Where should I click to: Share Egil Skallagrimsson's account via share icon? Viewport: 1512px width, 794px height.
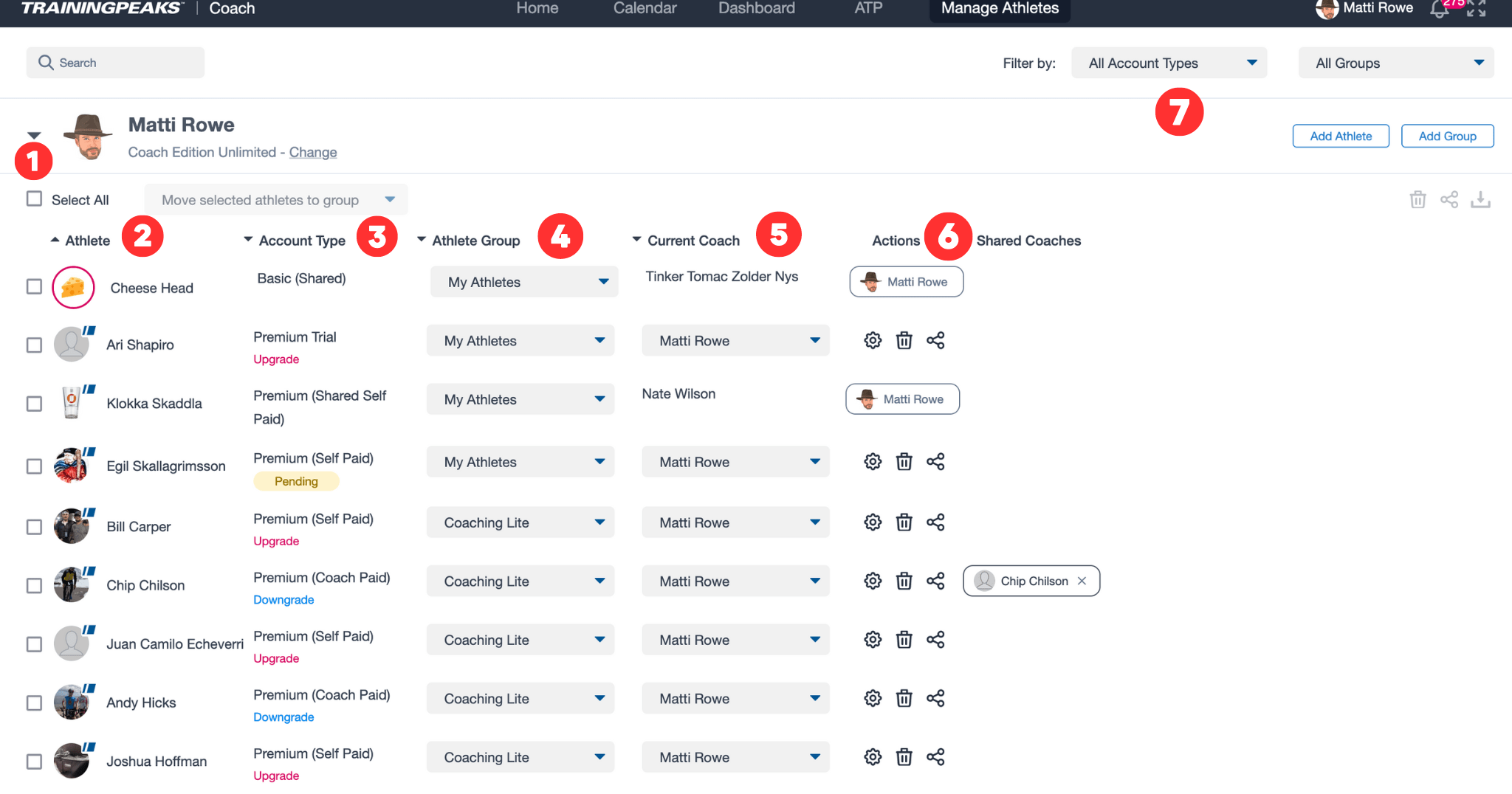pyautogui.click(x=935, y=461)
